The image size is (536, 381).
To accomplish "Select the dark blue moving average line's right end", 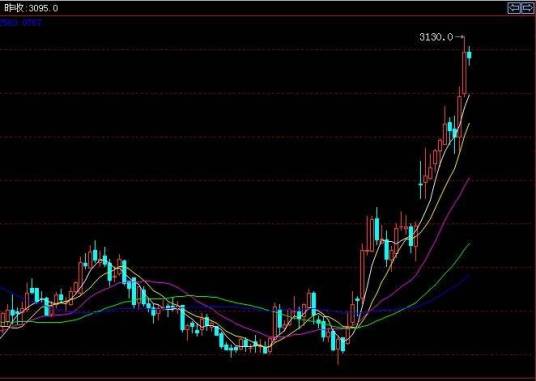I will [x=468, y=275].
